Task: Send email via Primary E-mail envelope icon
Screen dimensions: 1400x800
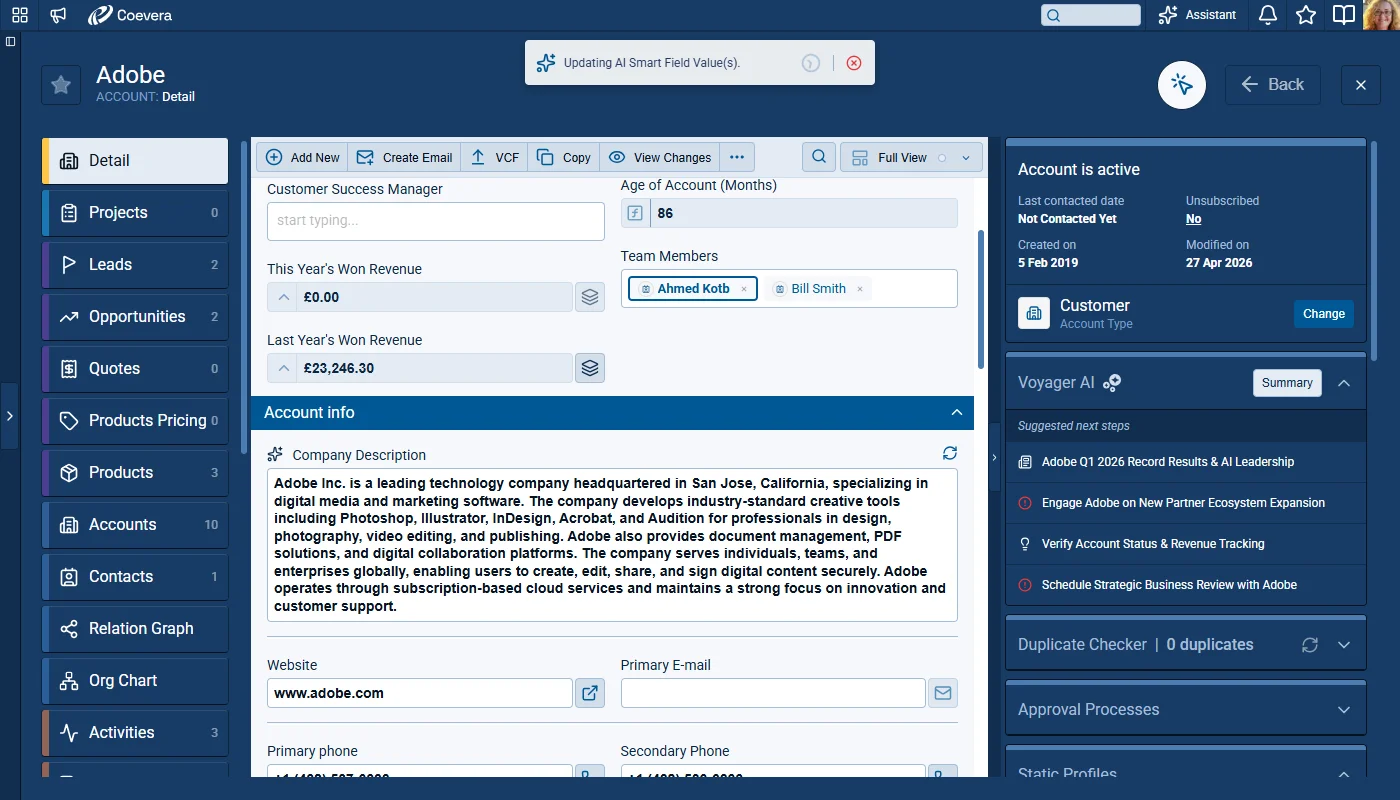Action: point(943,693)
